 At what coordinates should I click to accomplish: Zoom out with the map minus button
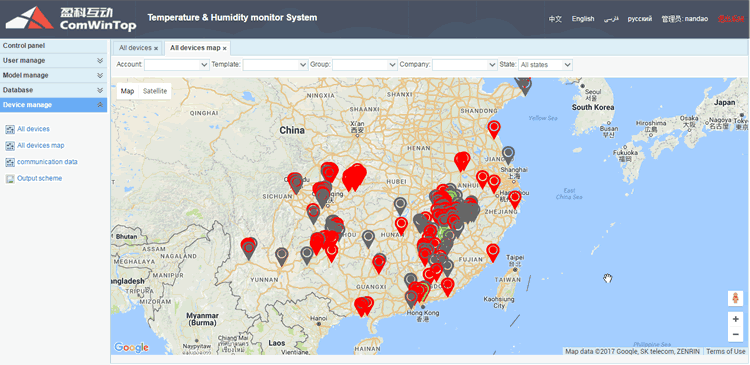tap(735, 334)
